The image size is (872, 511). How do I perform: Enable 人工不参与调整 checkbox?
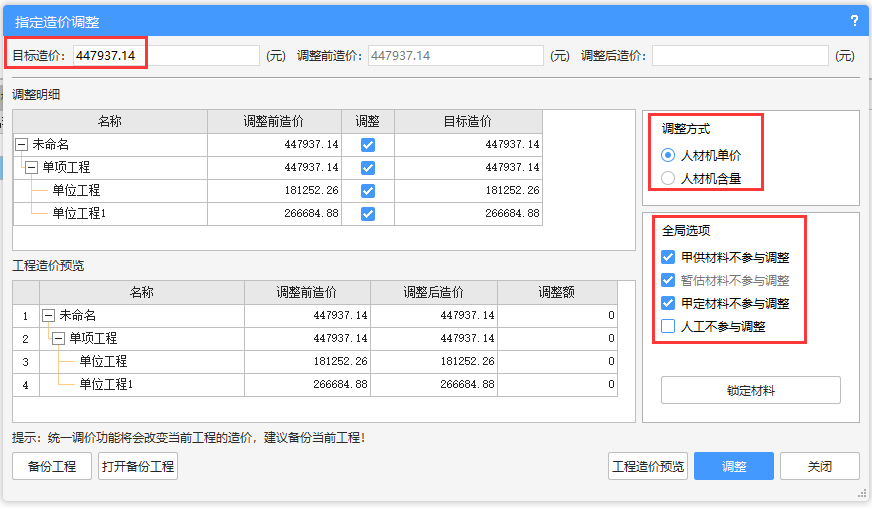[x=669, y=326]
